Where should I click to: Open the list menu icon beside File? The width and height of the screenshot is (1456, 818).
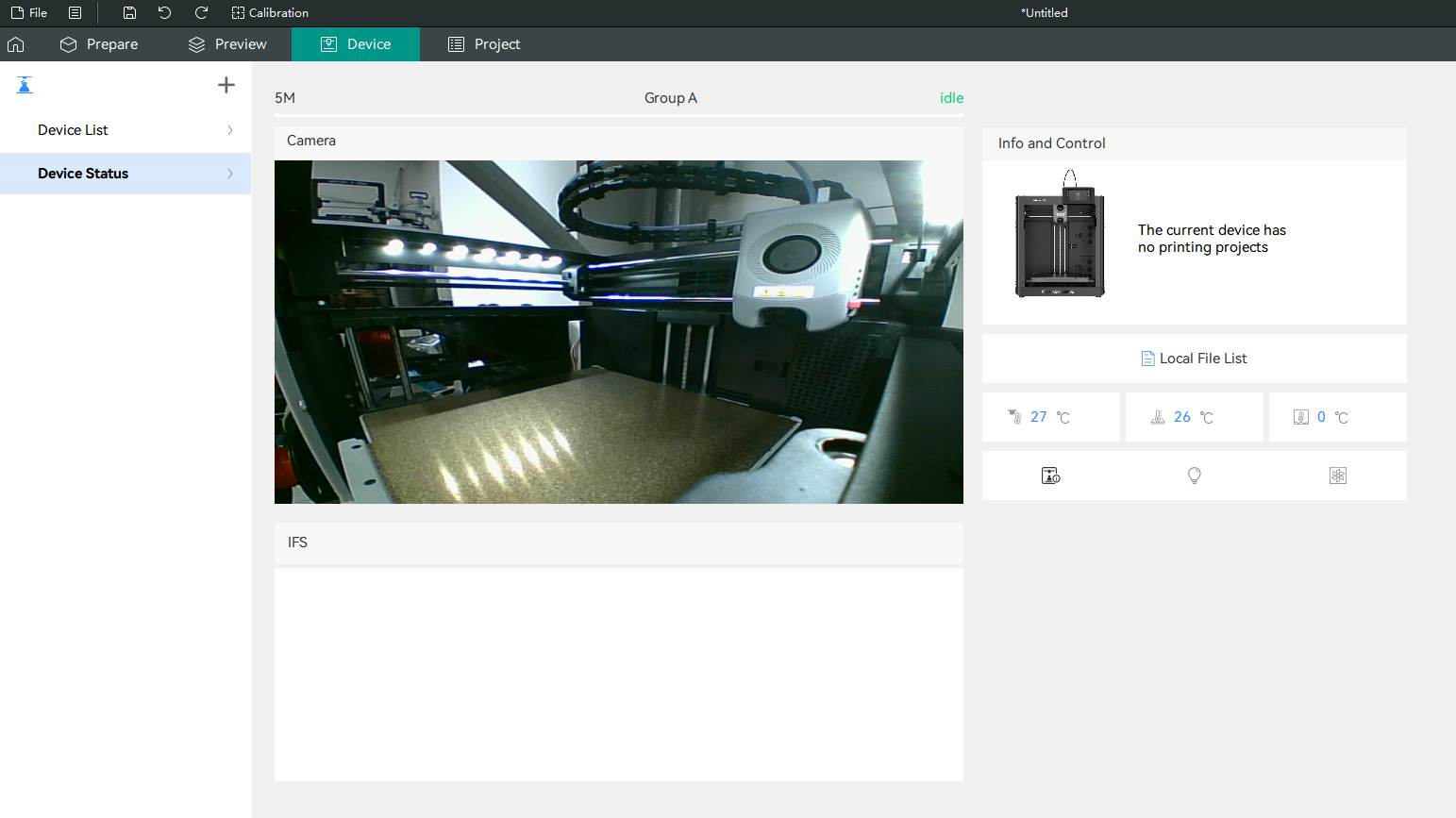tap(75, 13)
